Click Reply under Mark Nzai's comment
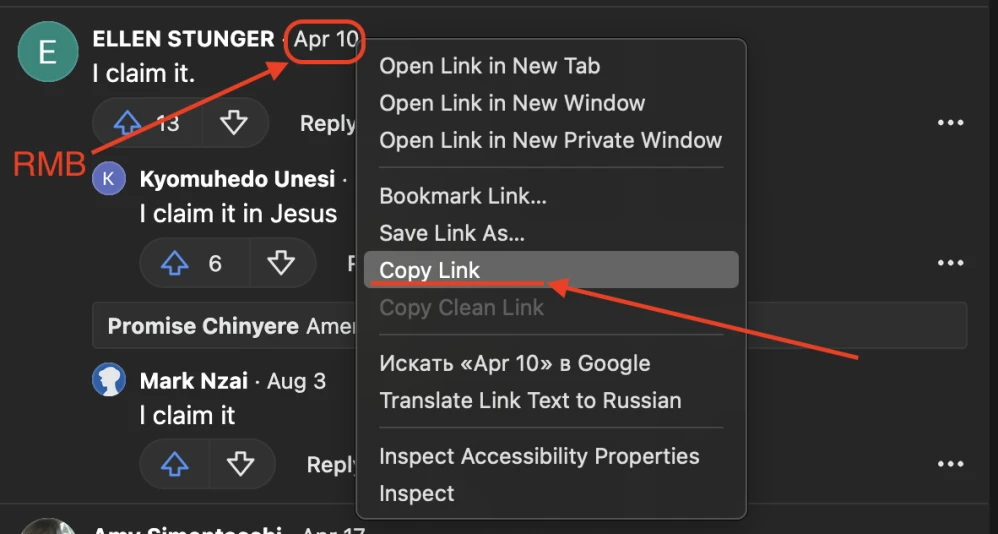Screen dimensions: 998x534 (x=332, y=464)
